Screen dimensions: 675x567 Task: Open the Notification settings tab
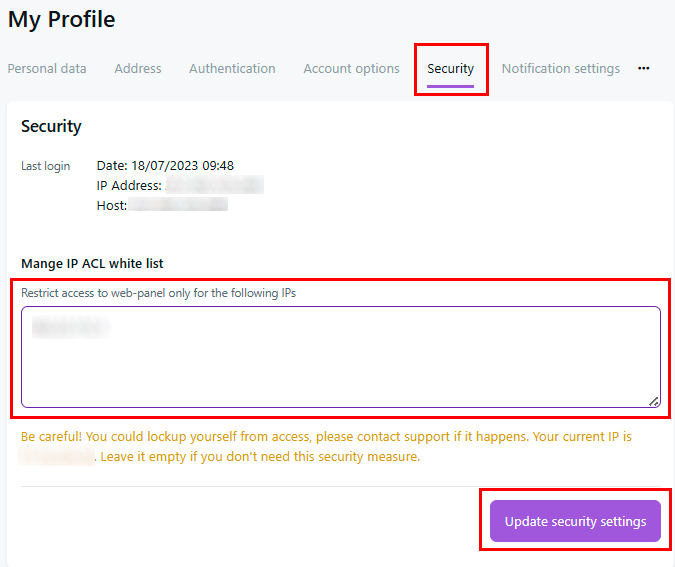click(x=560, y=69)
